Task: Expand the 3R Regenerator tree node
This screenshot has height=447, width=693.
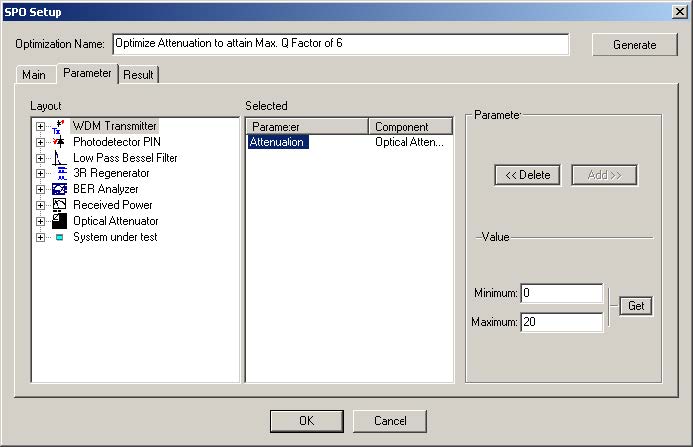Action: tap(40, 174)
